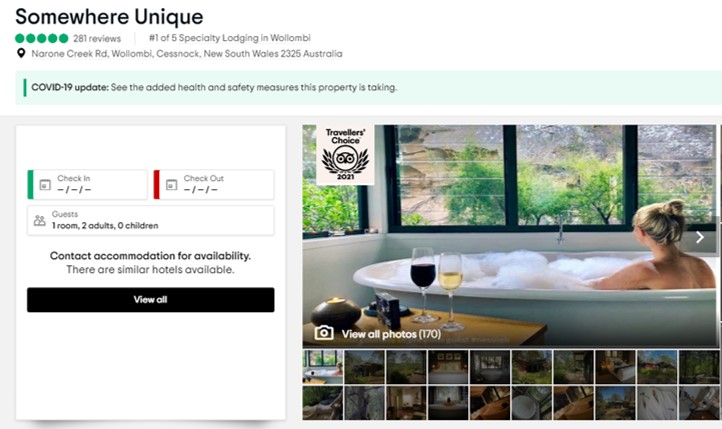Click View all photos (170)
The image size is (722, 429).
(x=391, y=334)
